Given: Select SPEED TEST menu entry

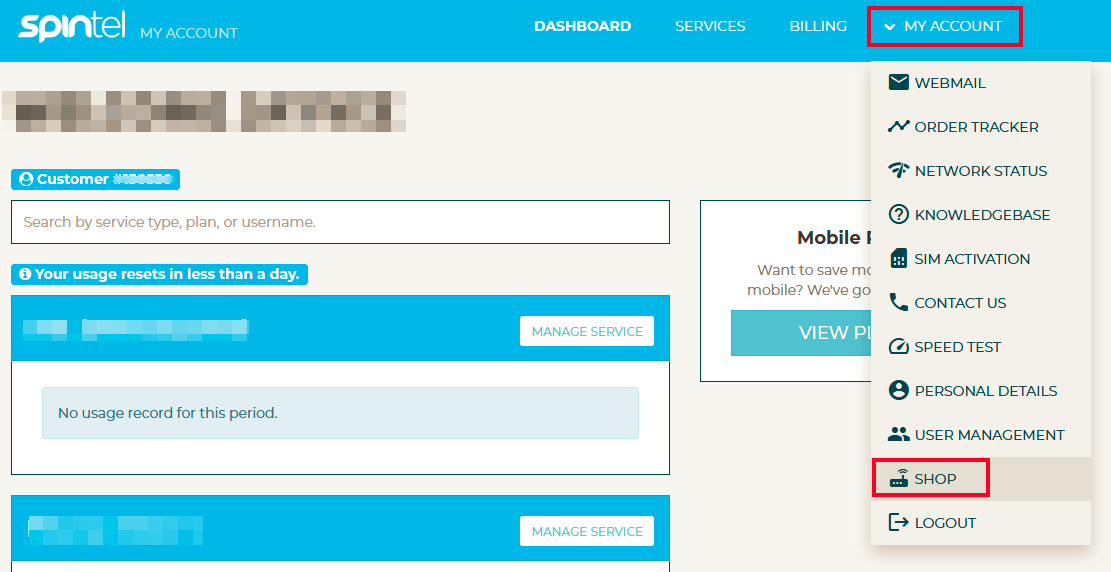Looking at the screenshot, I should pos(981,346).
